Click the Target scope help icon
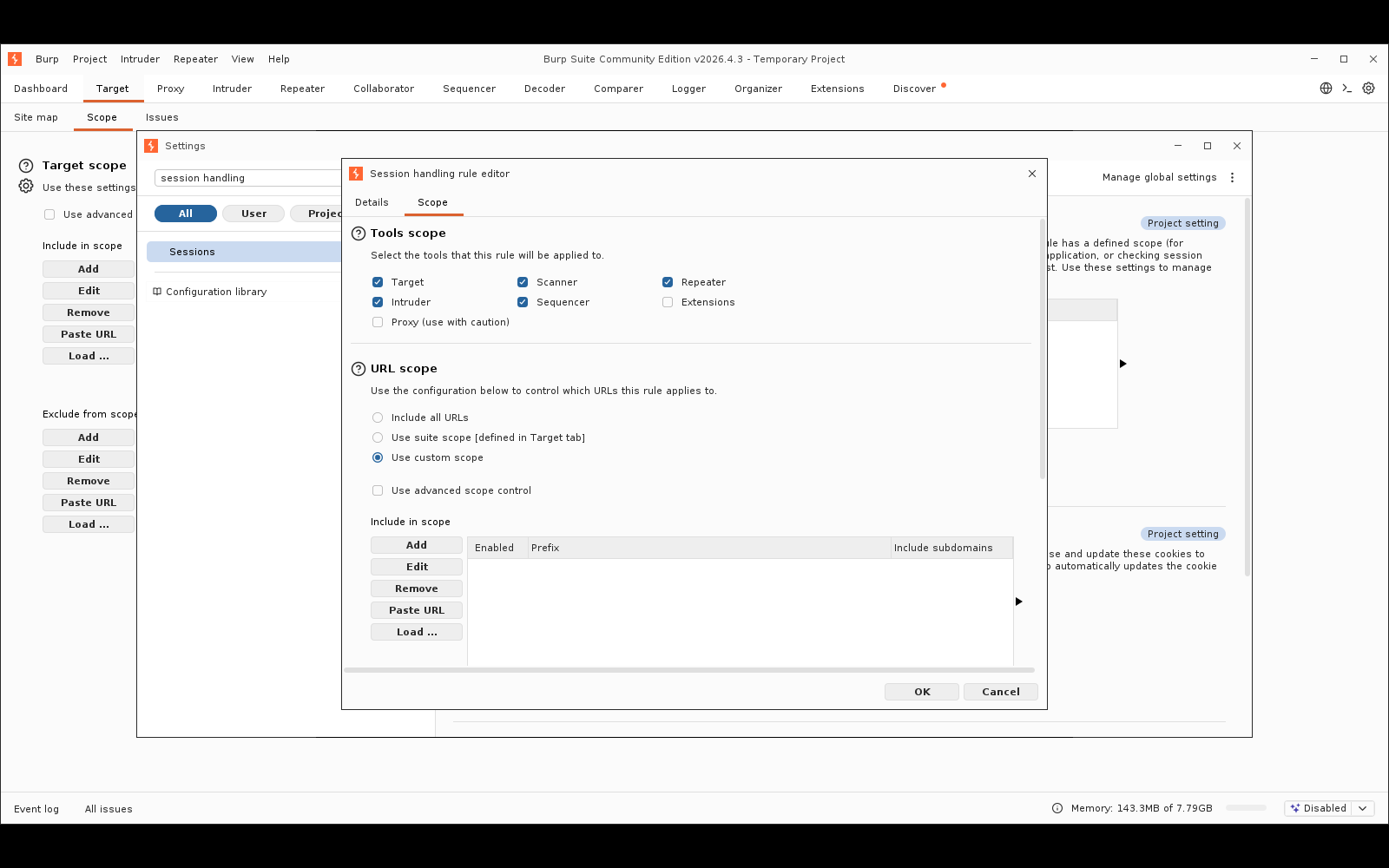1389x868 pixels. (x=26, y=166)
